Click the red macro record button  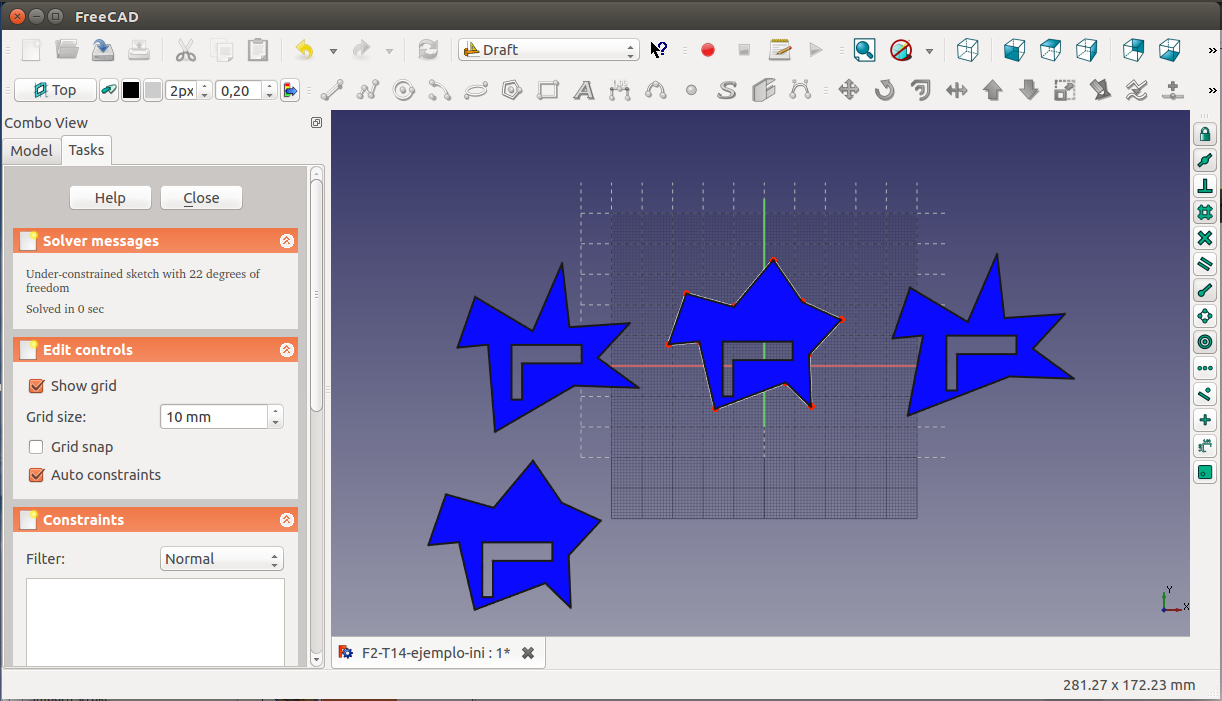pos(708,50)
